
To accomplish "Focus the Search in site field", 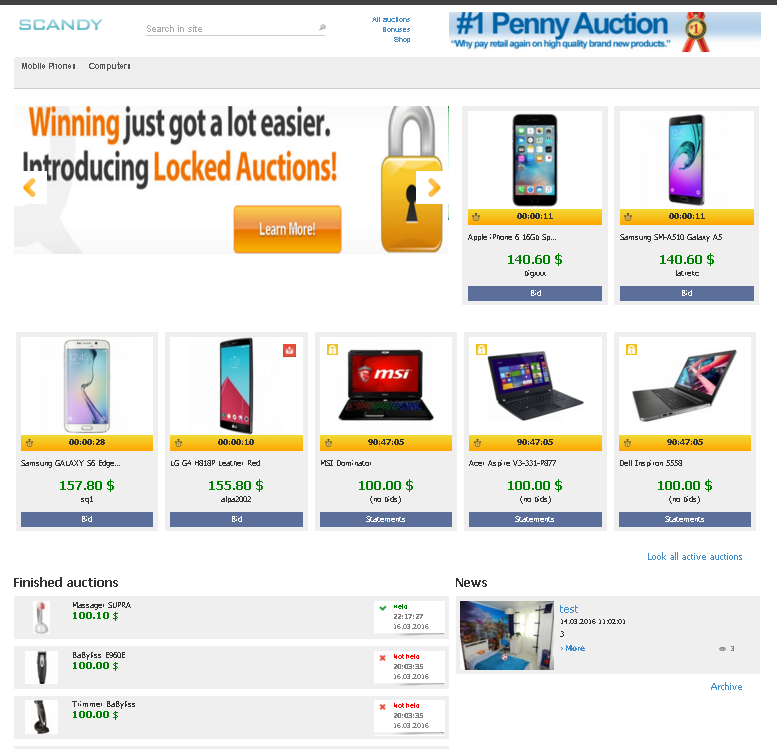I will [x=231, y=29].
